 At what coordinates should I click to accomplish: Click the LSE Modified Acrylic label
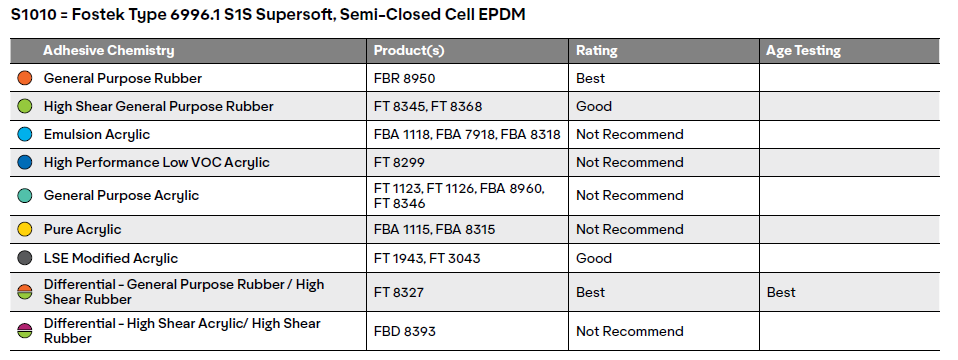(111, 258)
